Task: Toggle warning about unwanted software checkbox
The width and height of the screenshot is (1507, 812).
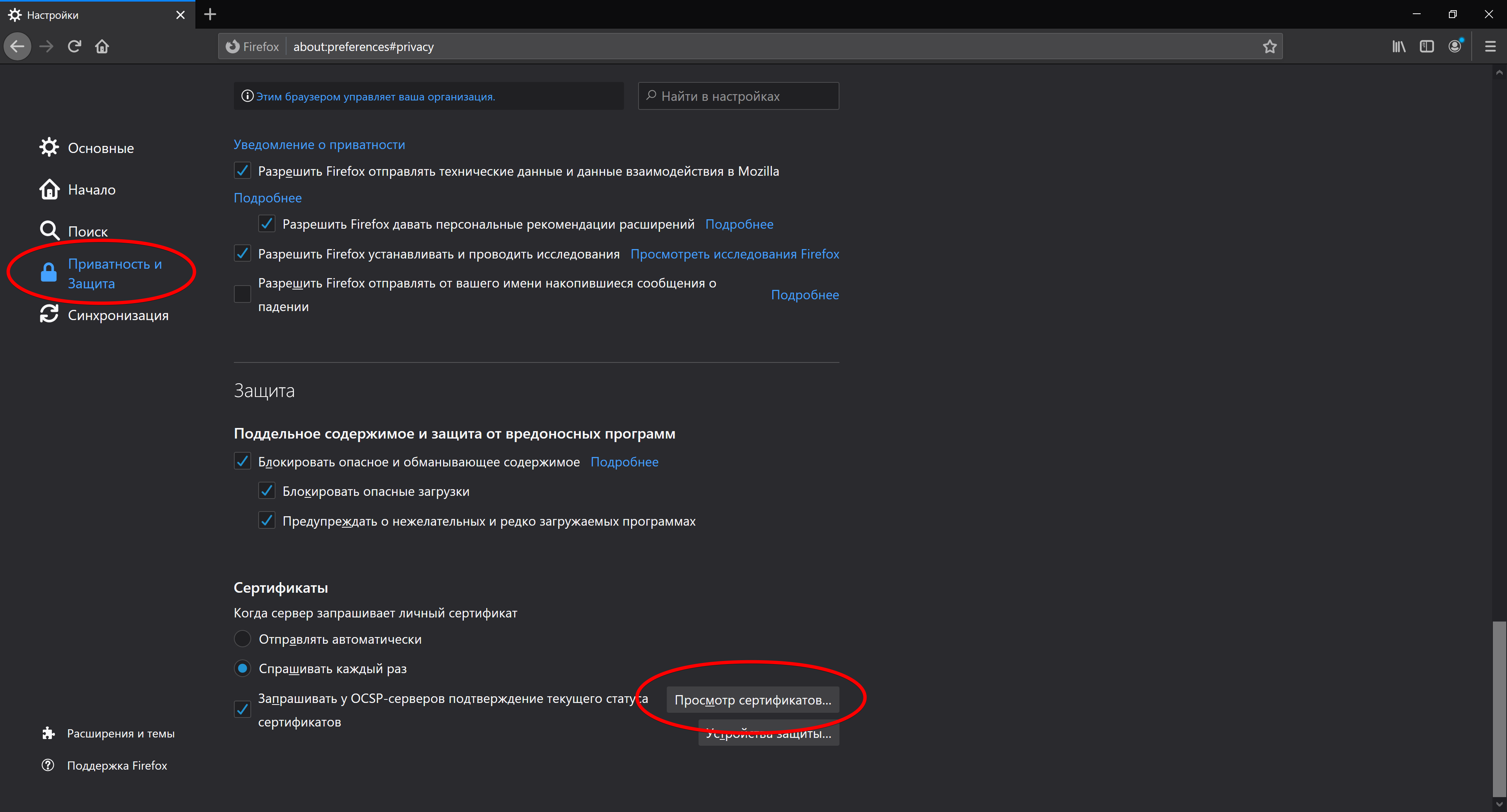Action: [267, 520]
